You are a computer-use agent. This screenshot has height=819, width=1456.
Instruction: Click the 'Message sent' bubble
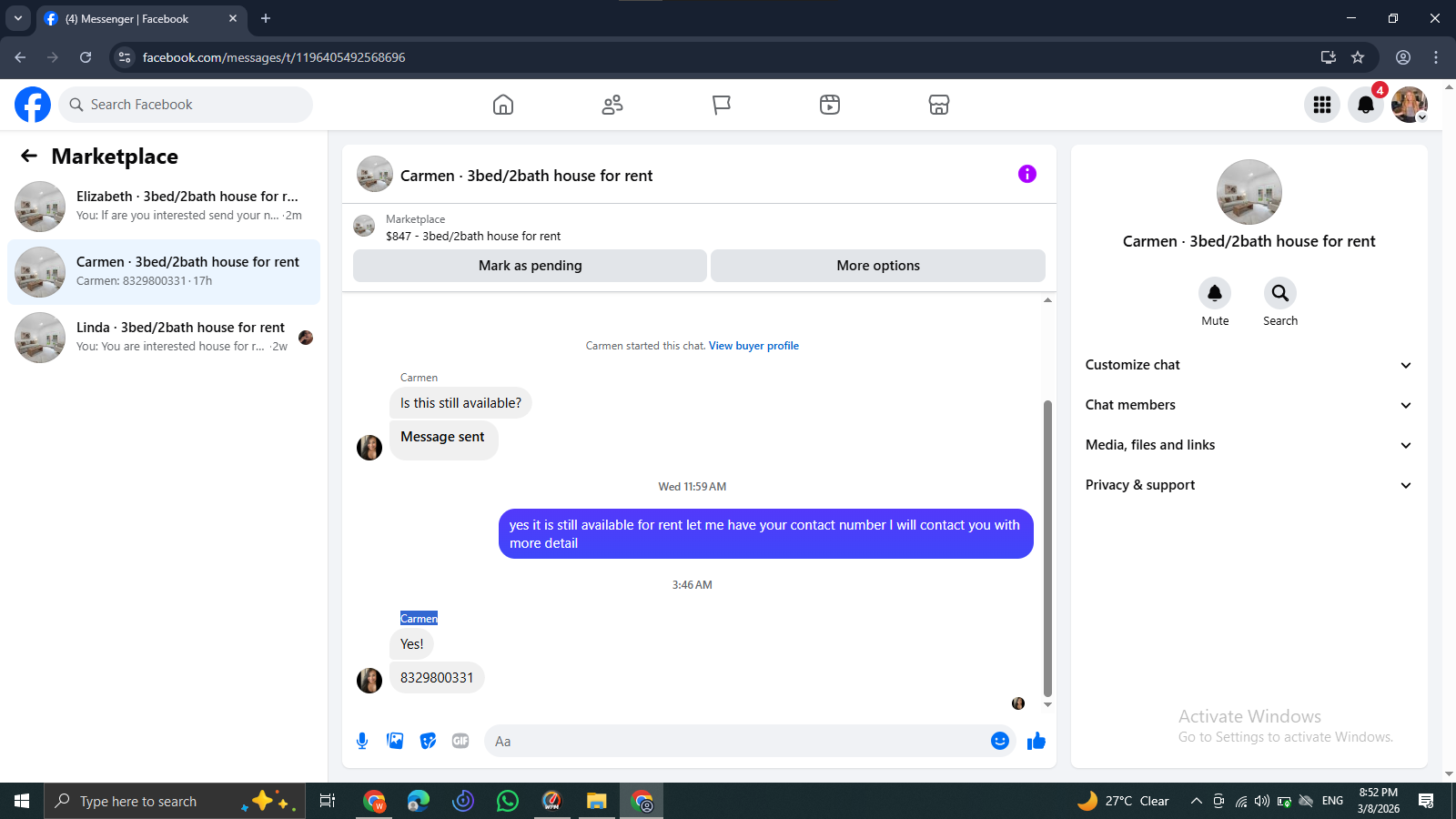tap(443, 439)
